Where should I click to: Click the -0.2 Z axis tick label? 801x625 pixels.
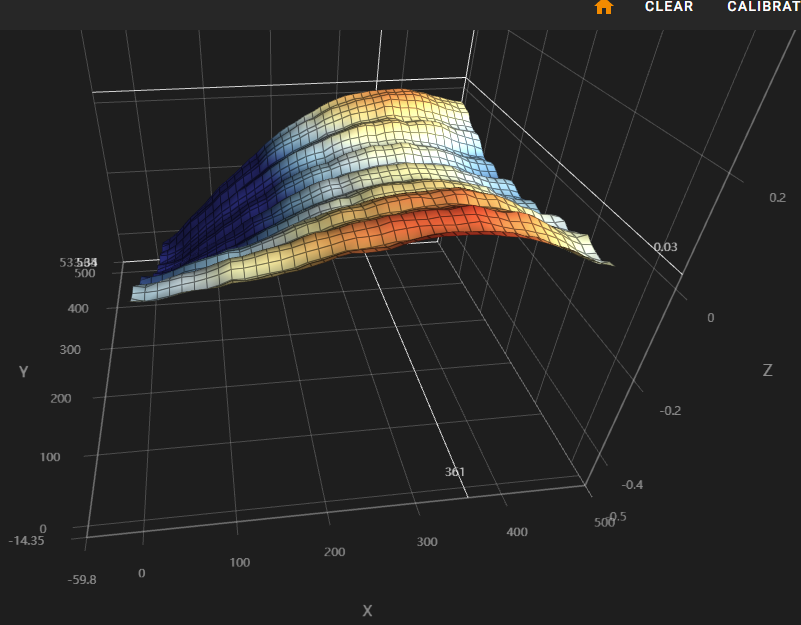click(670, 411)
